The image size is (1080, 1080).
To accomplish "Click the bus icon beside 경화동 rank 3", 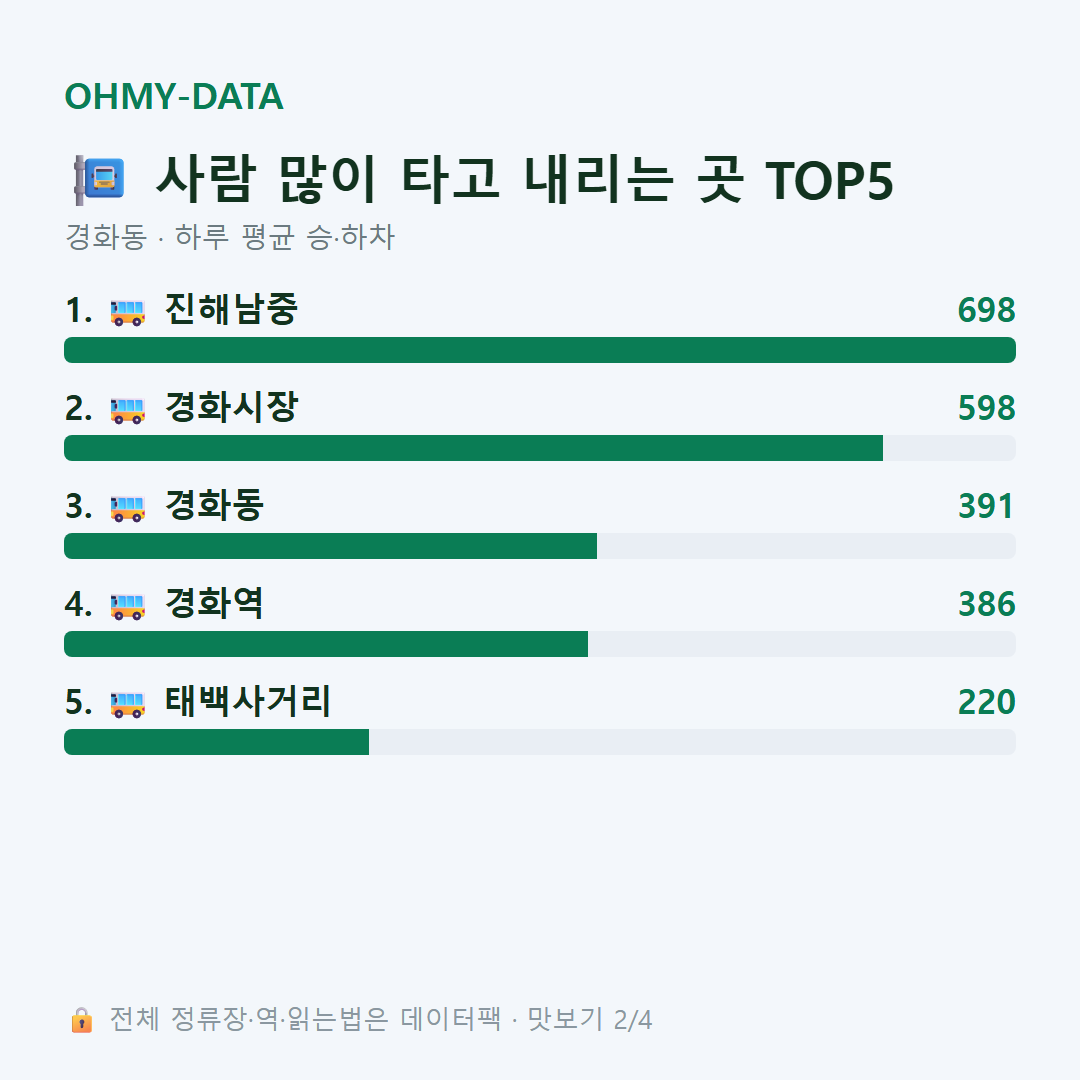I will 127,508.
